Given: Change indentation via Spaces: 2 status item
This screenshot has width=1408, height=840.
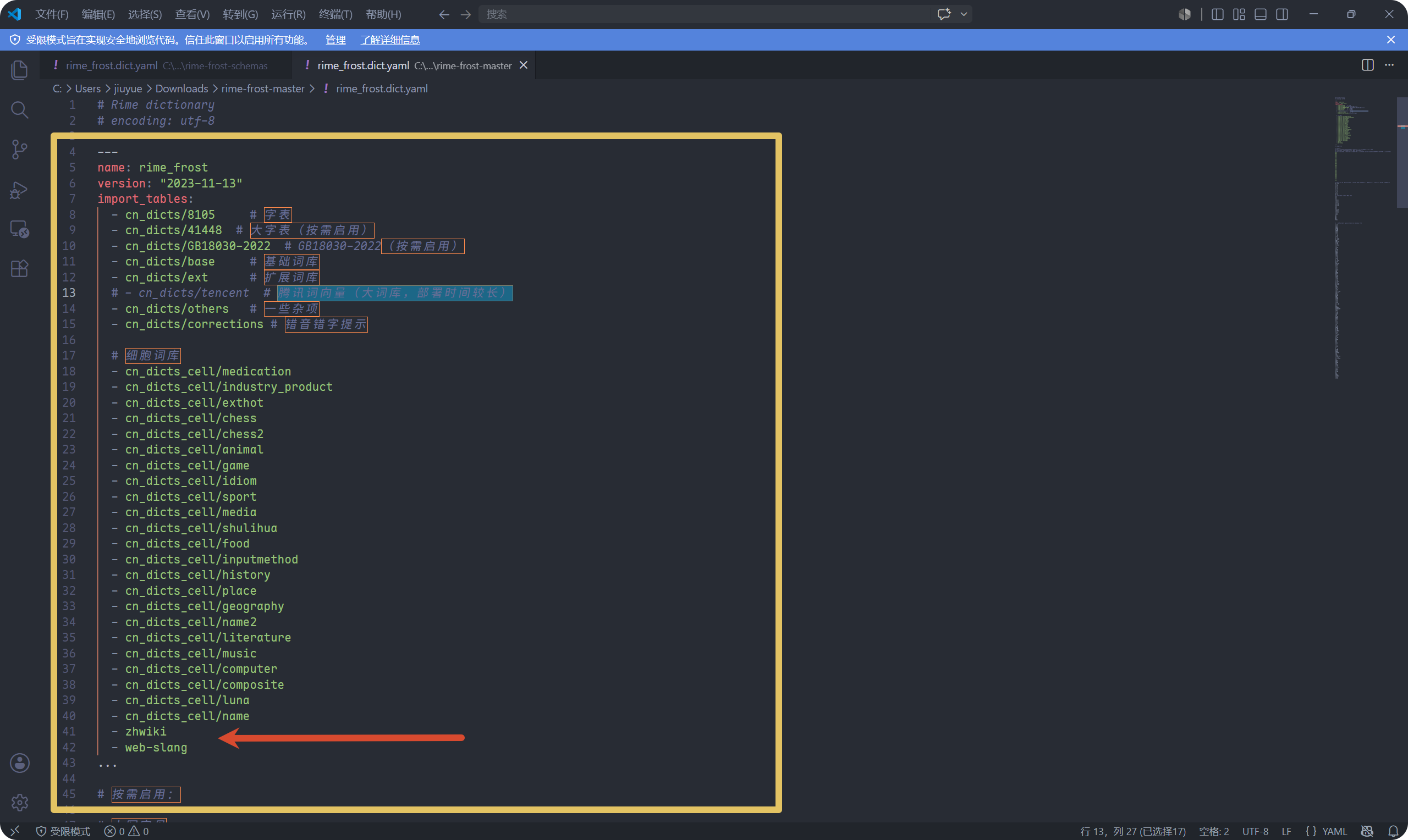Looking at the screenshot, I should point(1214,831).
